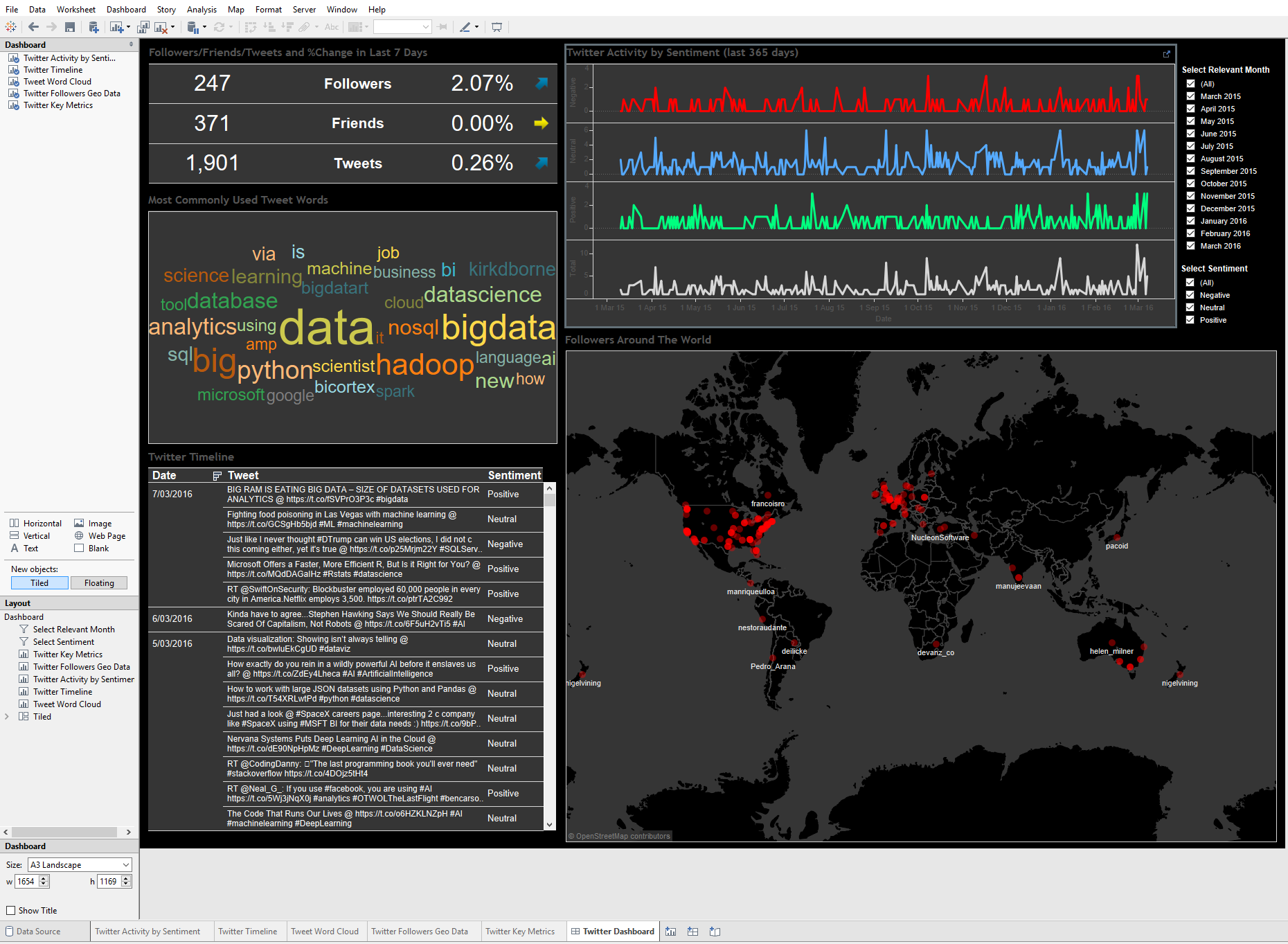Select the Text dashboard object

tap(24, 549)
